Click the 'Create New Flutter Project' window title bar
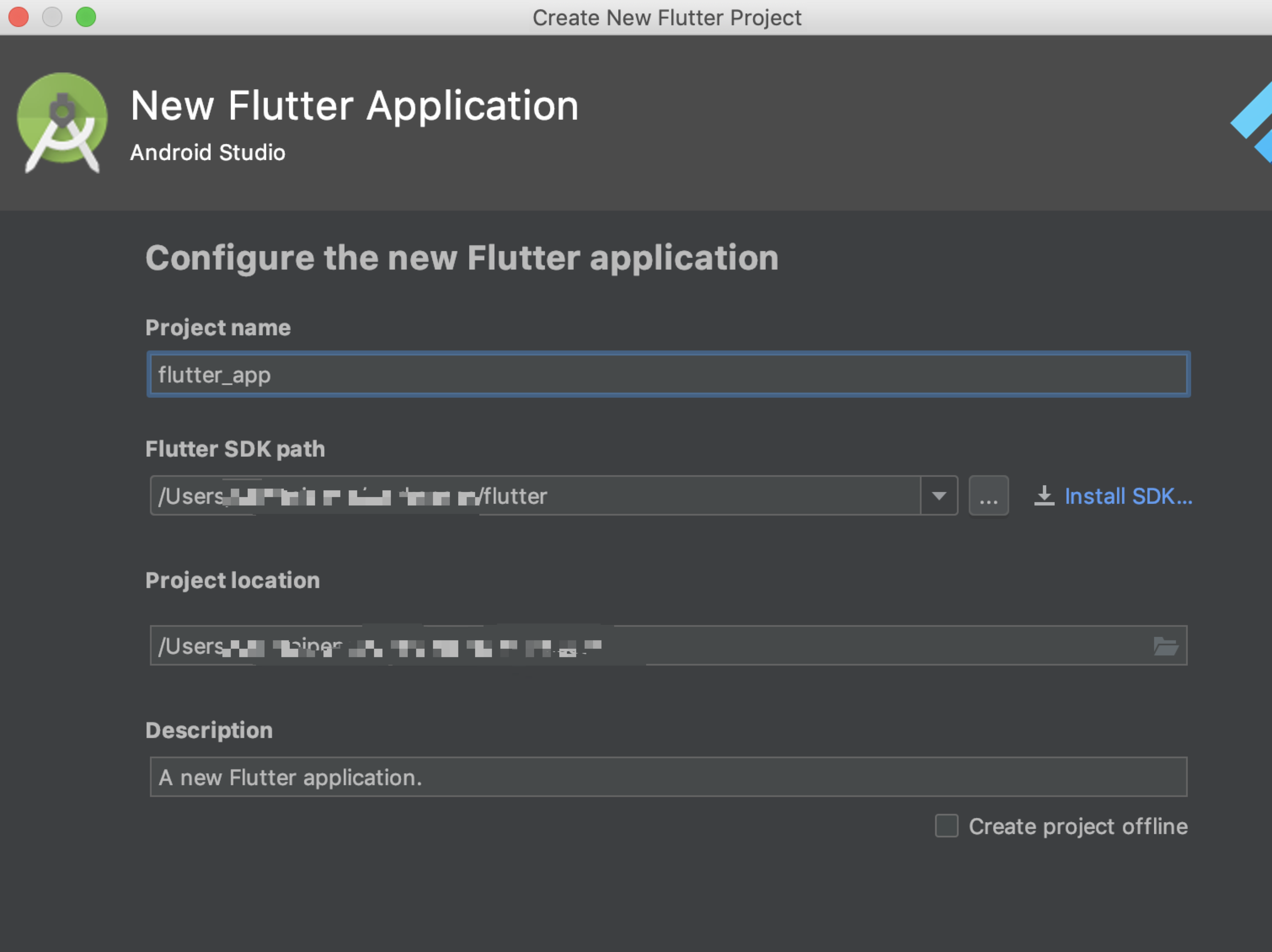The width and height of the screenshot is (1272, 952). coord(666,17)
